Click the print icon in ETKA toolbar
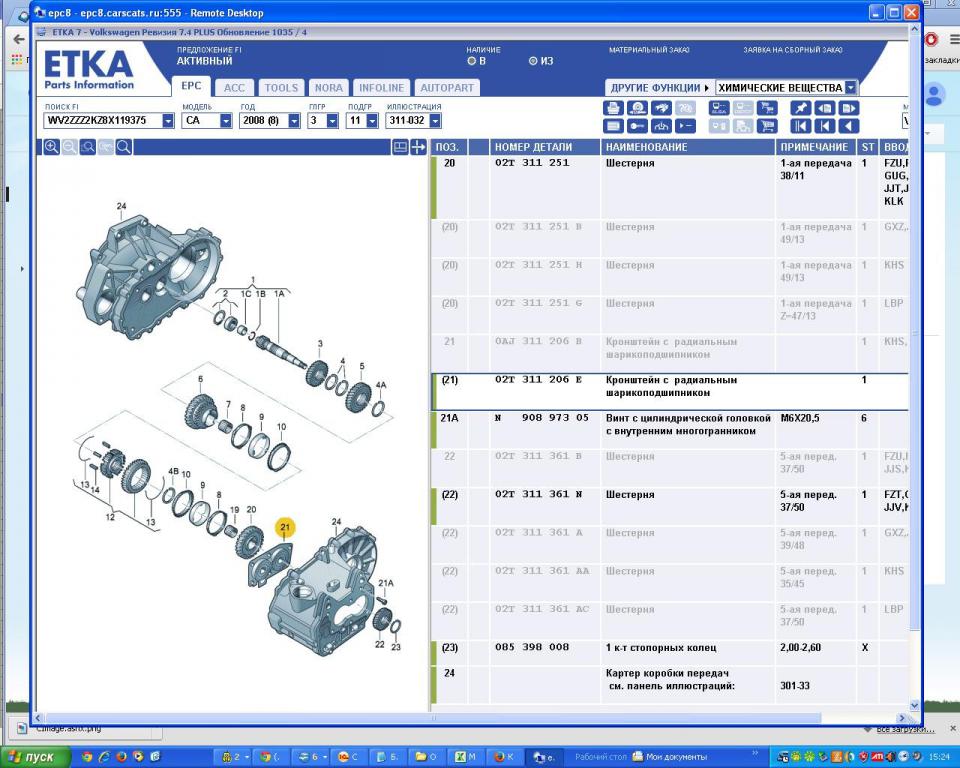 pyautogui.click(x=613, y=108)
